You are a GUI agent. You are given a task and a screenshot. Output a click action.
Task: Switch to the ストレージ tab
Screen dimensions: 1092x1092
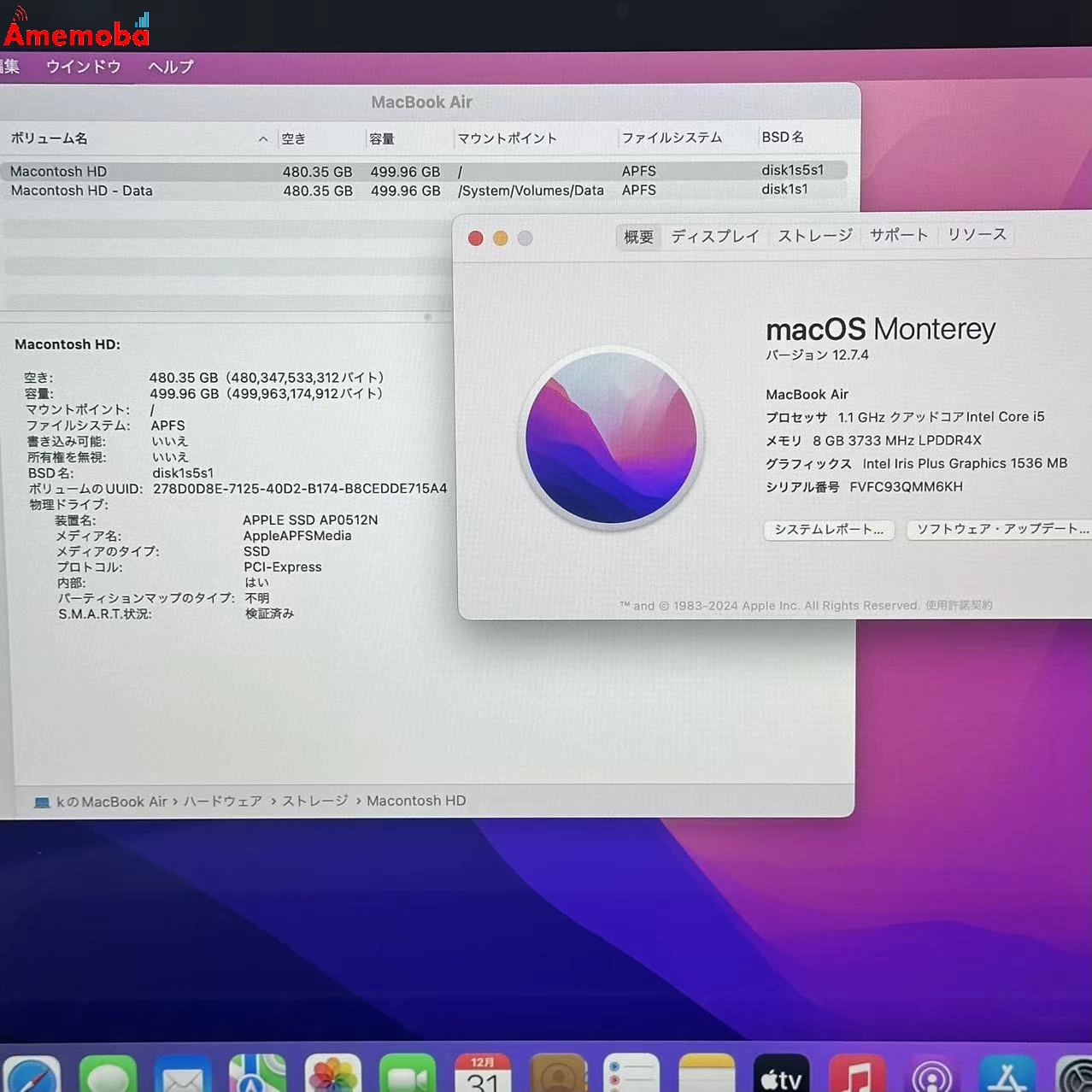point(813,235)
